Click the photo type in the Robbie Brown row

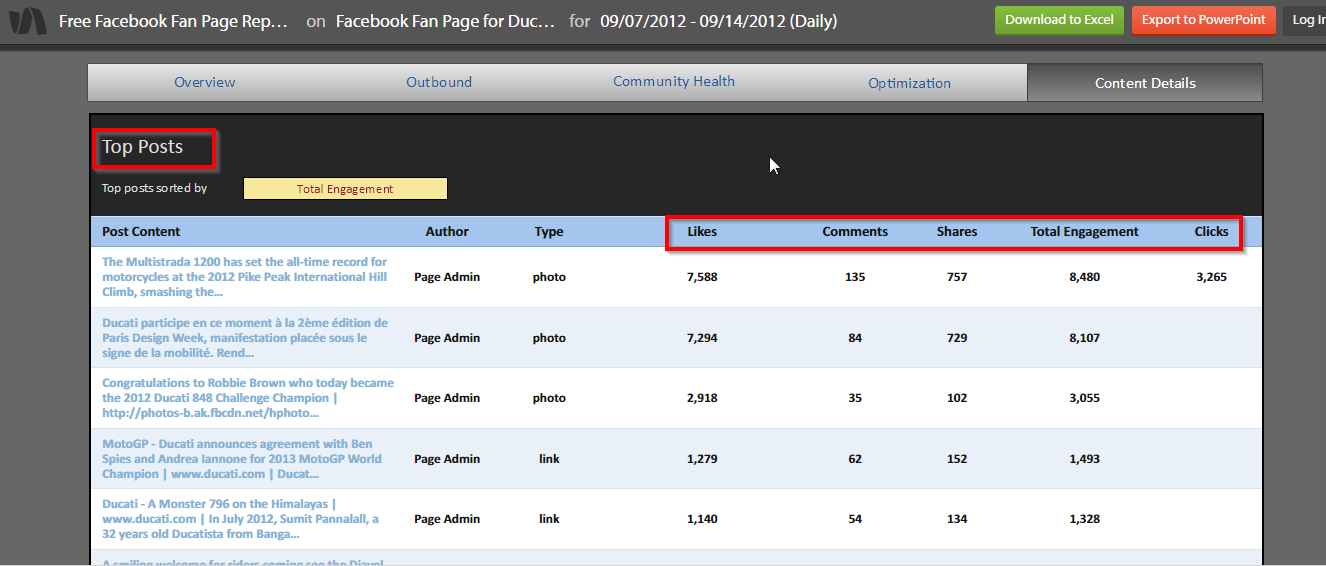(549, 398)
